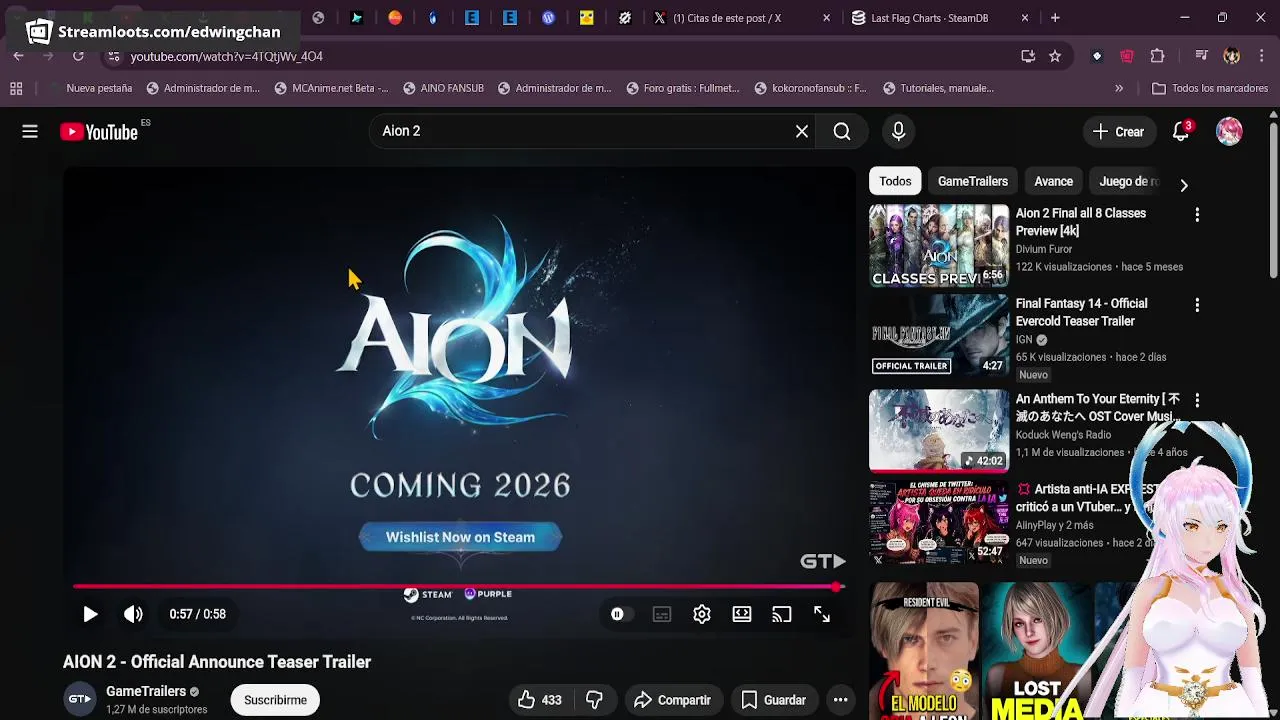Enter full screen mode
This screenshot has height=720, width=1280.
pyautogui.click(x=822, y=614)
